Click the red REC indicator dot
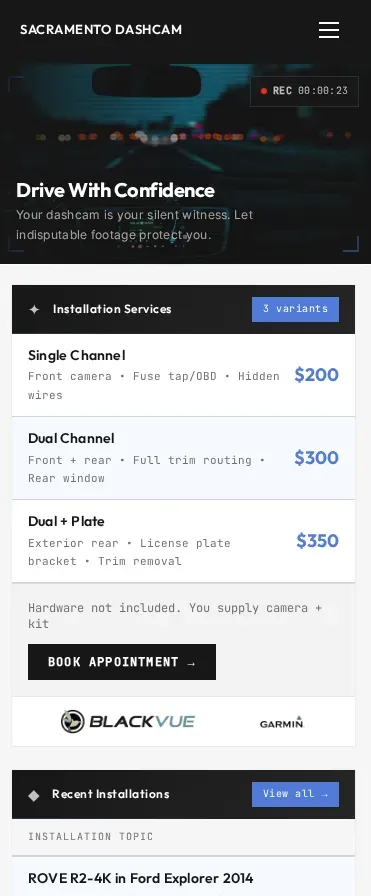This screenshot has height=896, width=371. pyautogui.click(x=264, y=91)
